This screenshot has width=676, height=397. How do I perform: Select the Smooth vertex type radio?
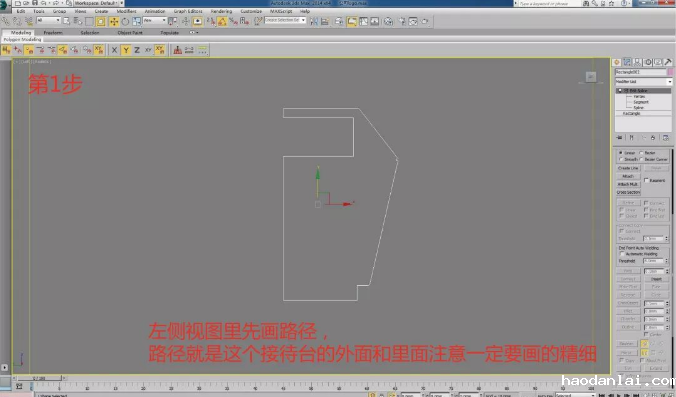point(621,159)
